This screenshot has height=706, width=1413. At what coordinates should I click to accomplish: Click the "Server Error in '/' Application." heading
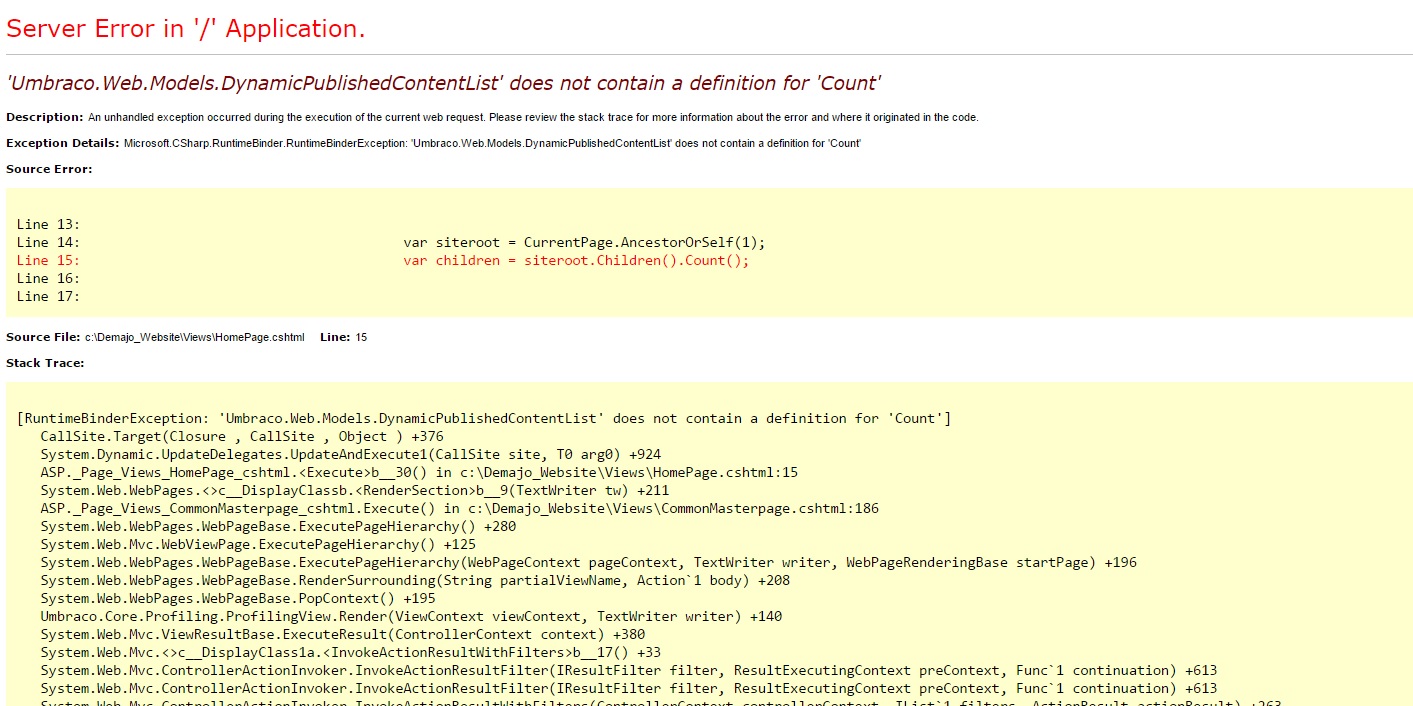[186, 29]
